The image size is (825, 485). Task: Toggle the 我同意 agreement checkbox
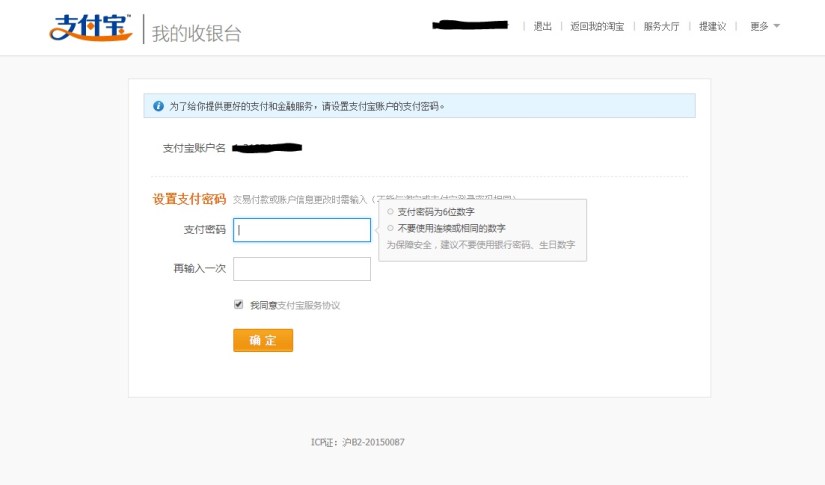tap(238, 304)
